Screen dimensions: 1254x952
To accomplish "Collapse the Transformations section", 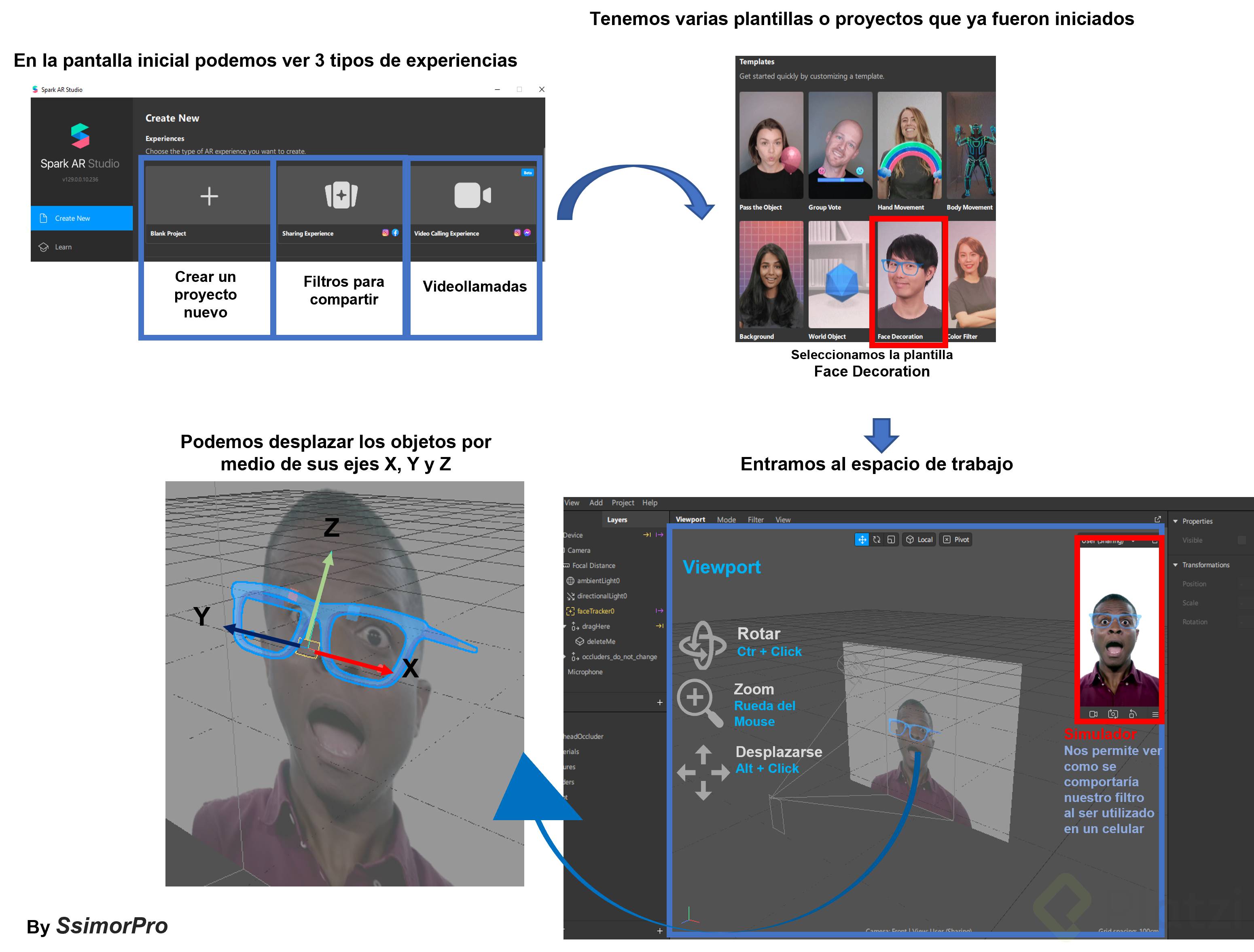I will 1176,565.
